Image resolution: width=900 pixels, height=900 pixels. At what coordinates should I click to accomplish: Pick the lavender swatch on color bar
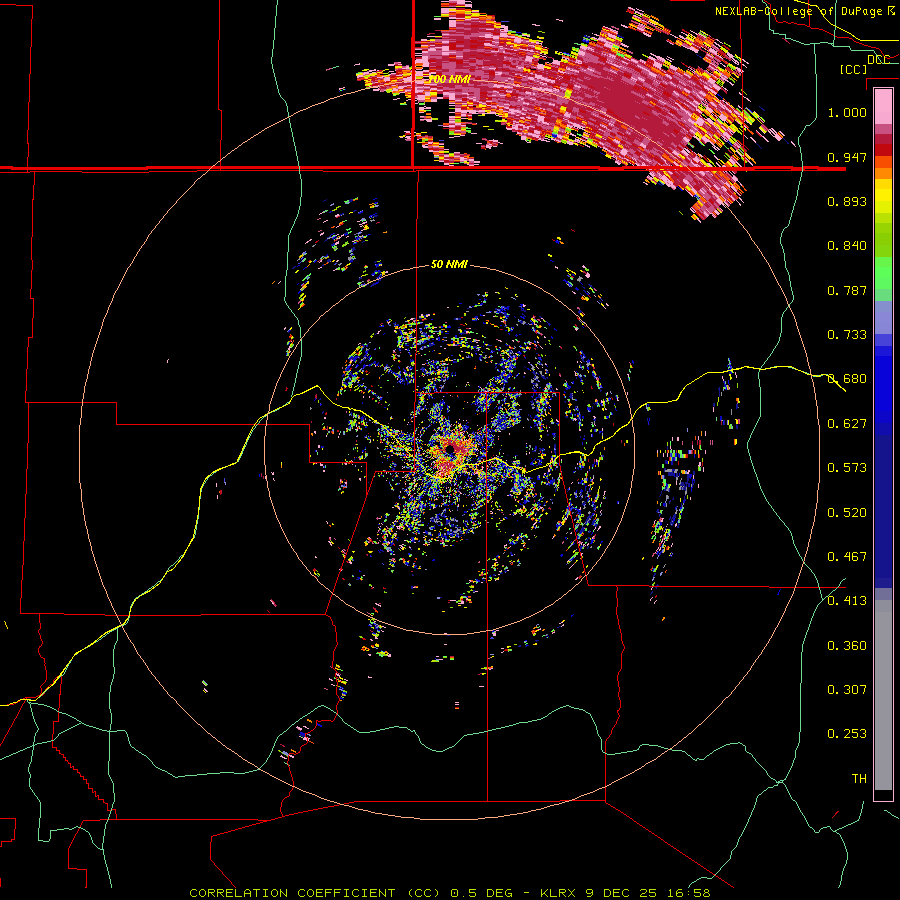point(883,317)
